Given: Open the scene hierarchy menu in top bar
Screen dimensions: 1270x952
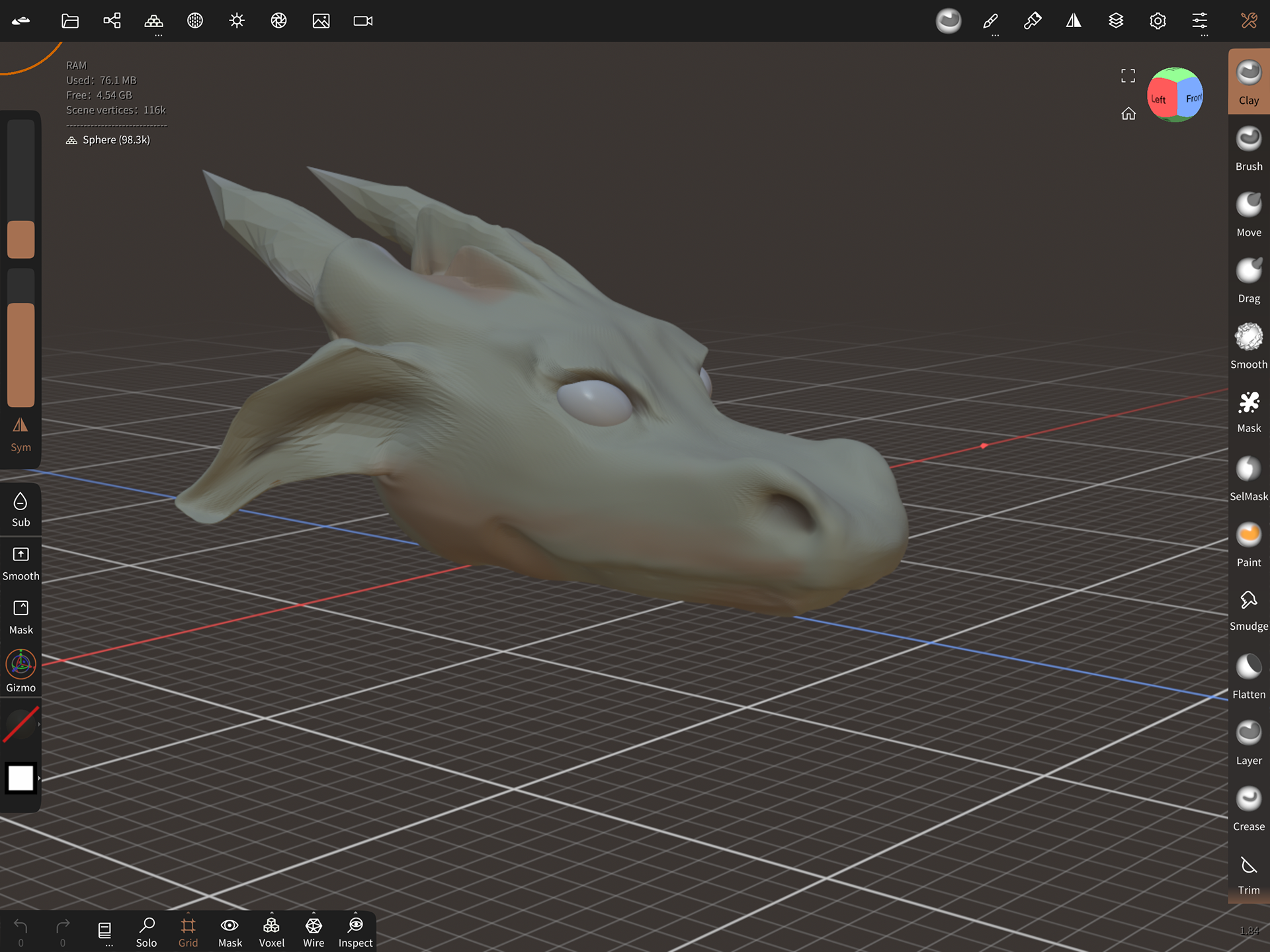Looking at the screenshot, I should point(112,21).
